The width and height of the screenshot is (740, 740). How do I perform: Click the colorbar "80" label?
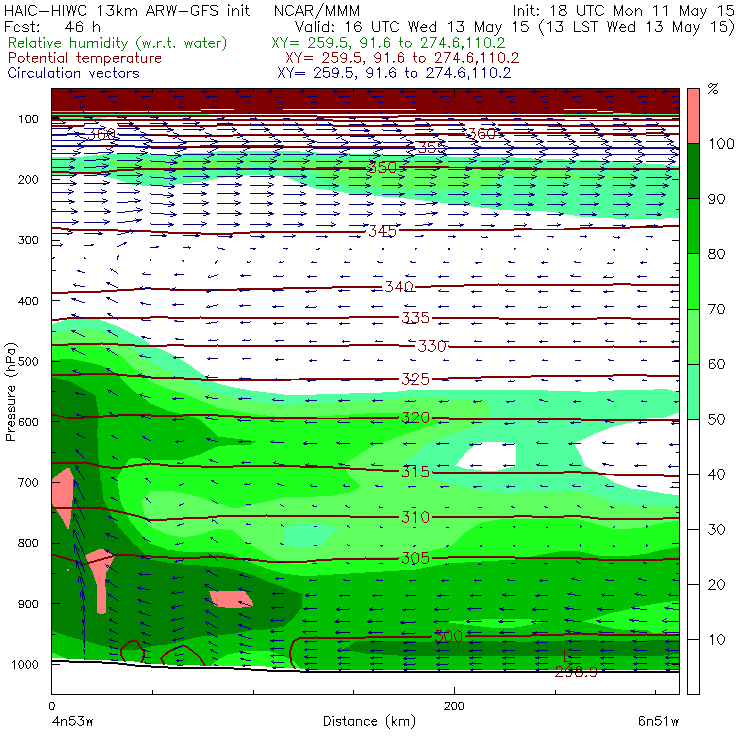coord(717,254)
